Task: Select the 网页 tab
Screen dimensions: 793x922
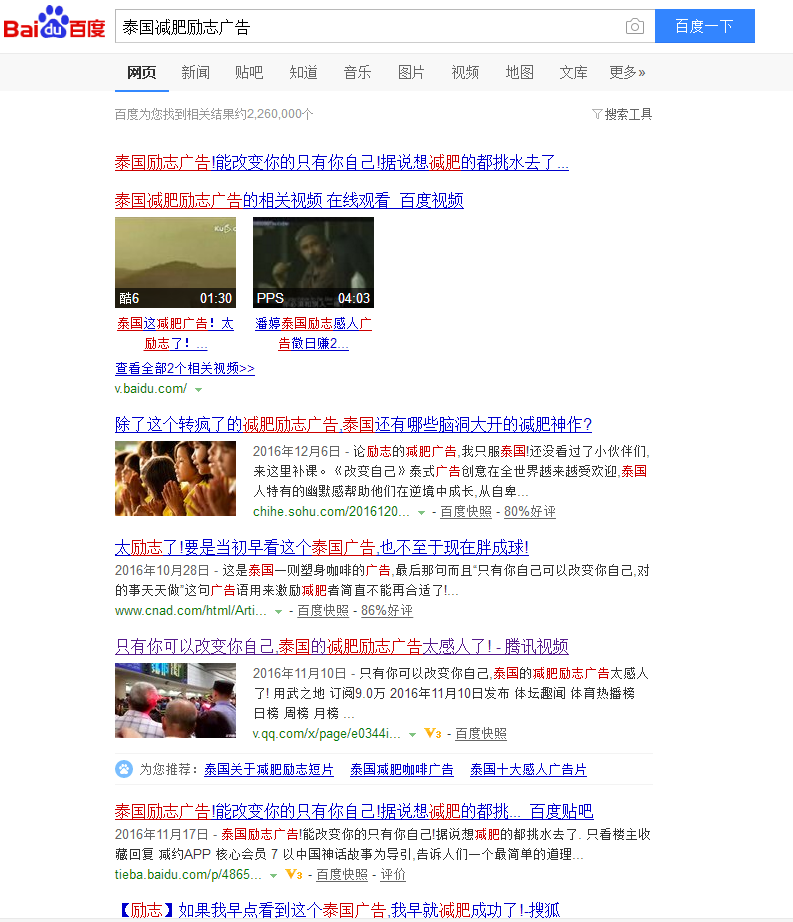Action: tap(142, 73)
